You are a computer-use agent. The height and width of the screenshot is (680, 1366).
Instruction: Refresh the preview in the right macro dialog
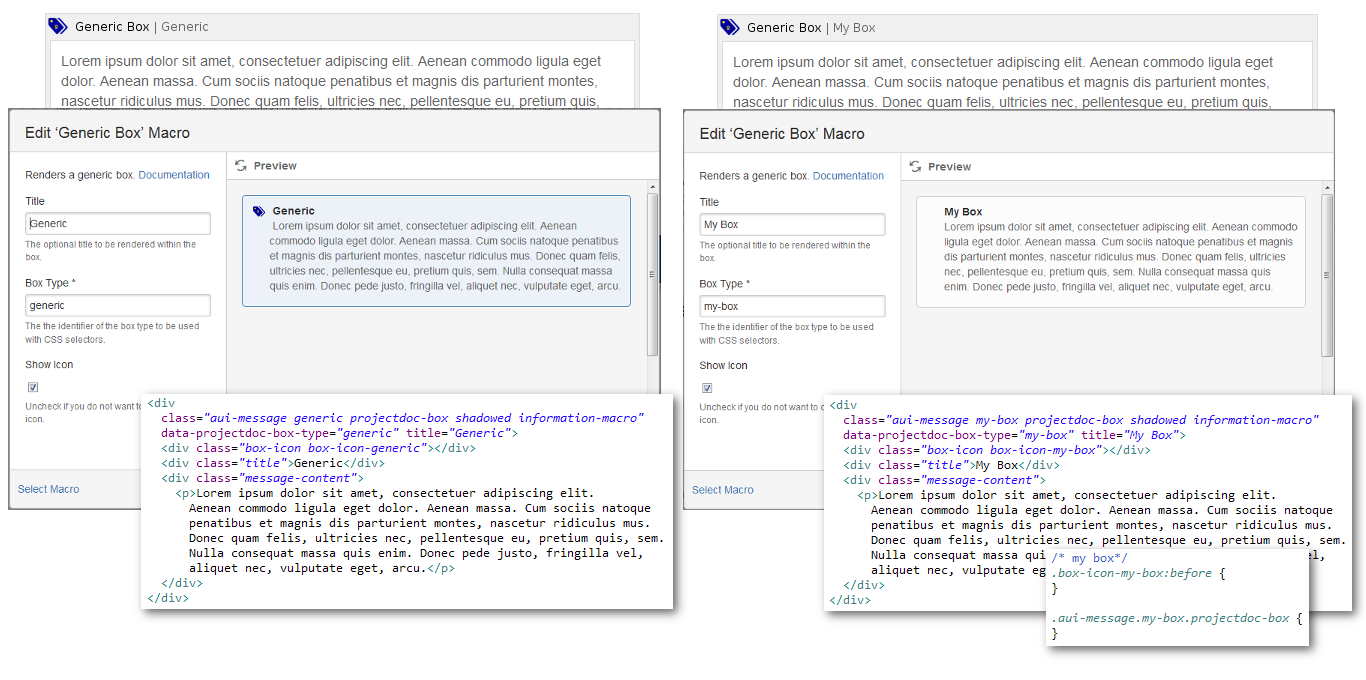click(x=915, y=167)
